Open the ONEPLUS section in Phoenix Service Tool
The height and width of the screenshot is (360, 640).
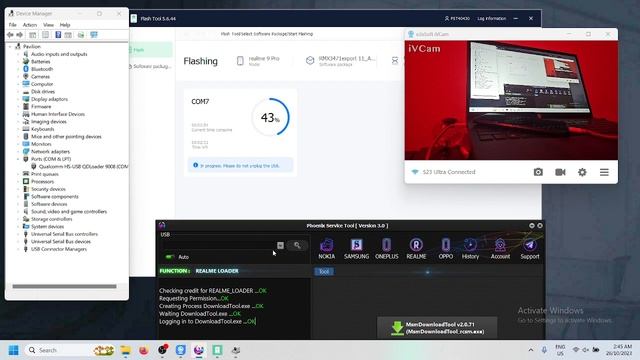387,249
